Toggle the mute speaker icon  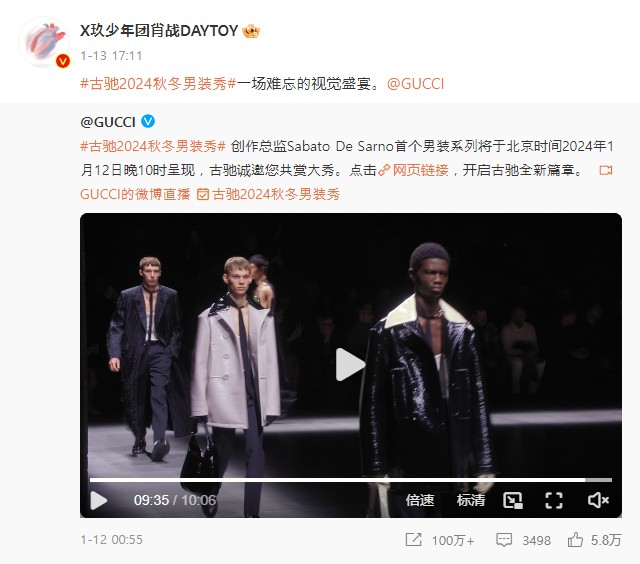pos(598,500)
